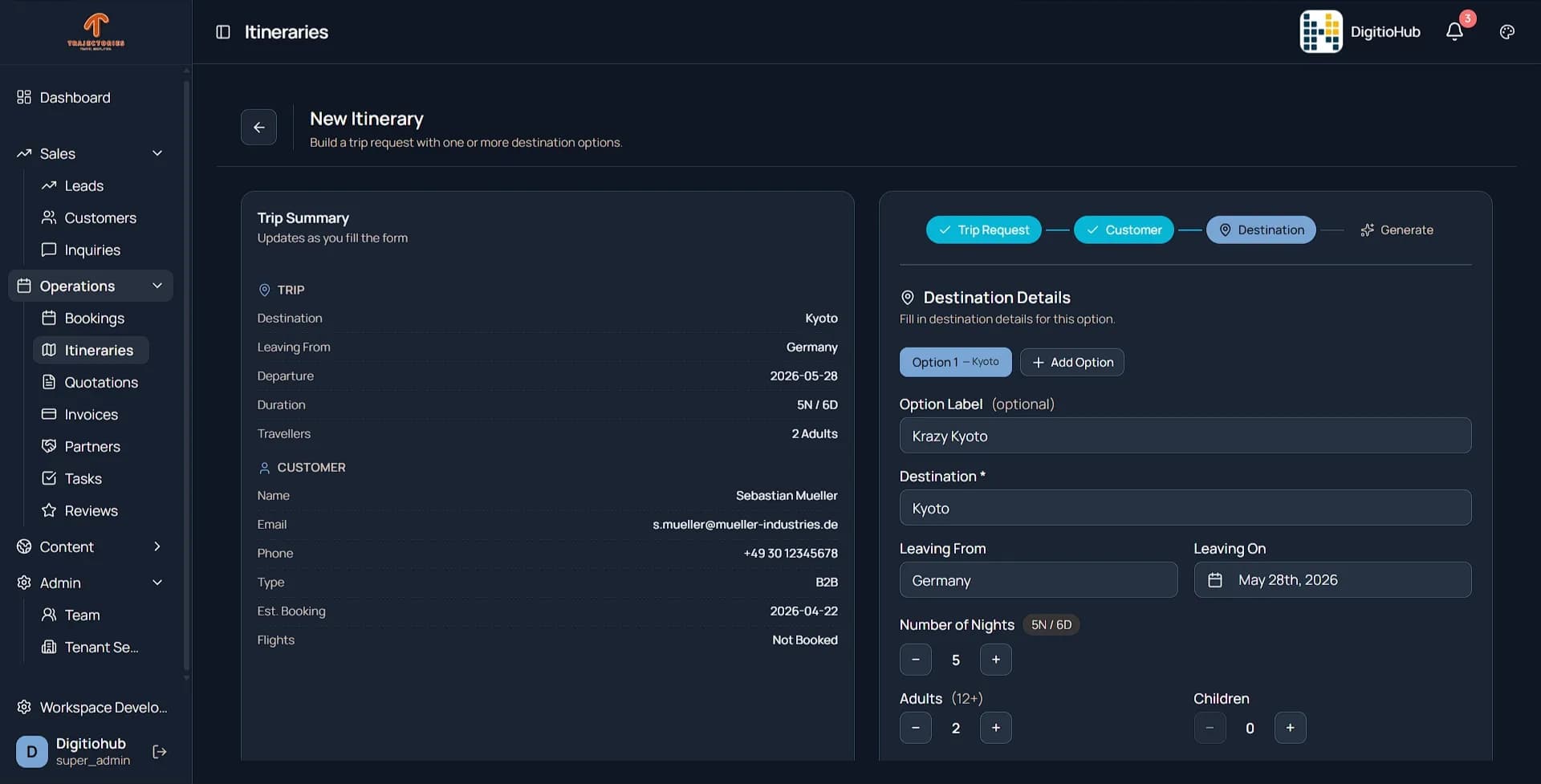Viewport: 1541px width, 784px height.
Task: Open Bookings page
Action: tap(94, 318)
